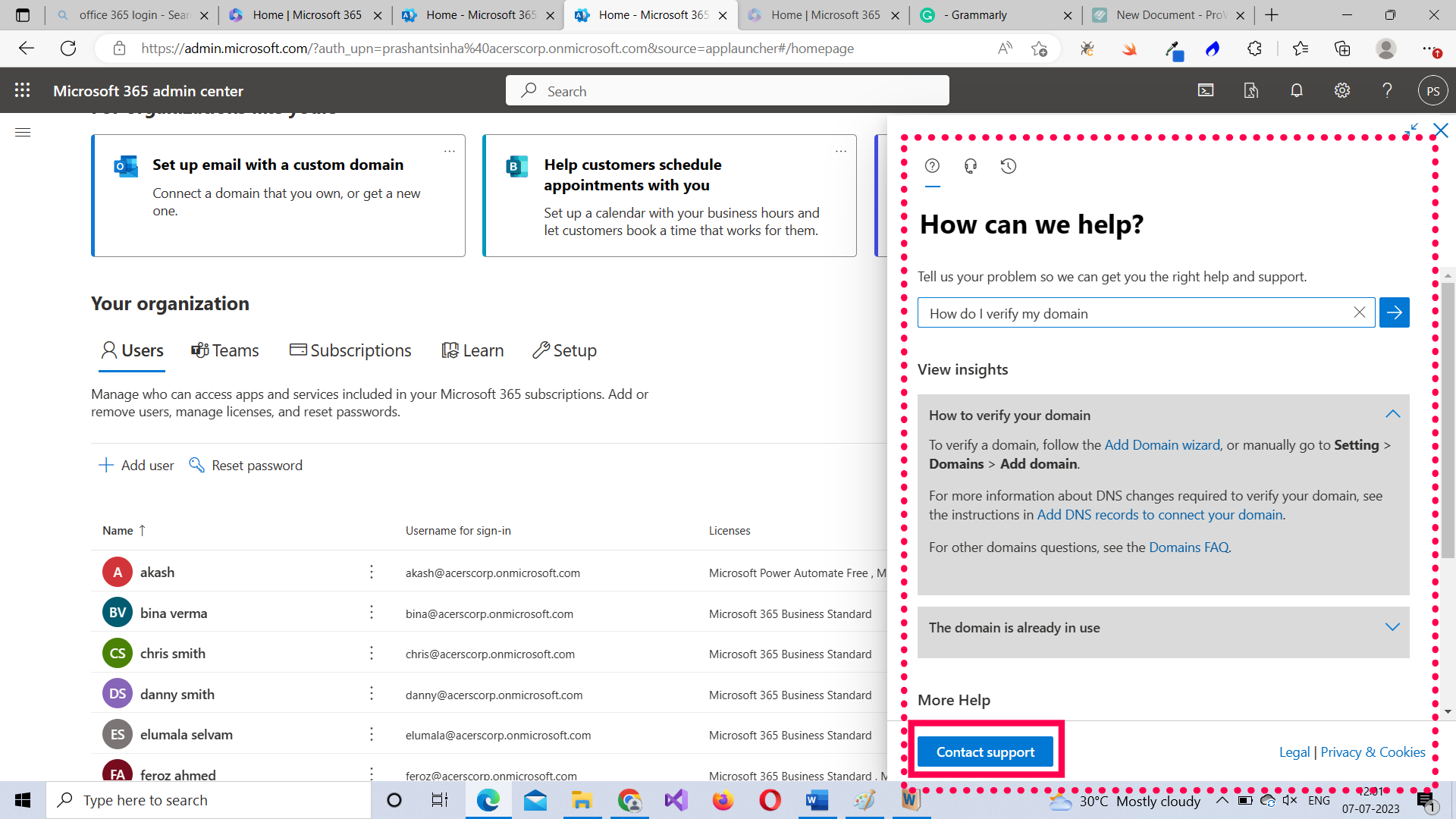Open Firefox from the taskbar

(x=723, y=800)
